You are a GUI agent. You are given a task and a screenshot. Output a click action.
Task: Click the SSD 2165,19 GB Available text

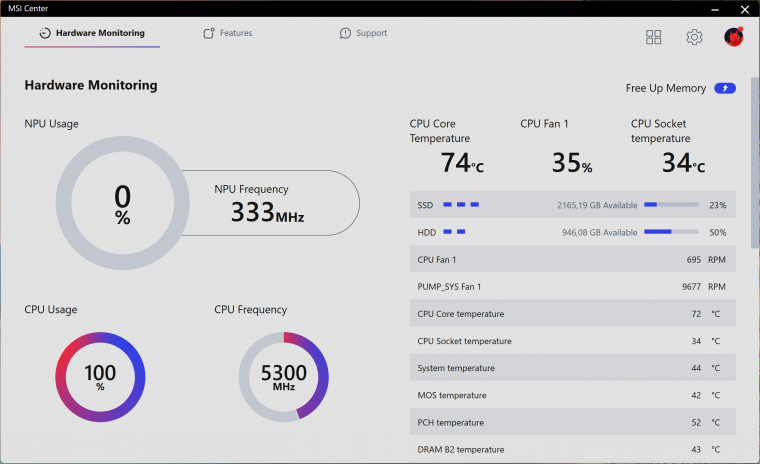point(597,205)
